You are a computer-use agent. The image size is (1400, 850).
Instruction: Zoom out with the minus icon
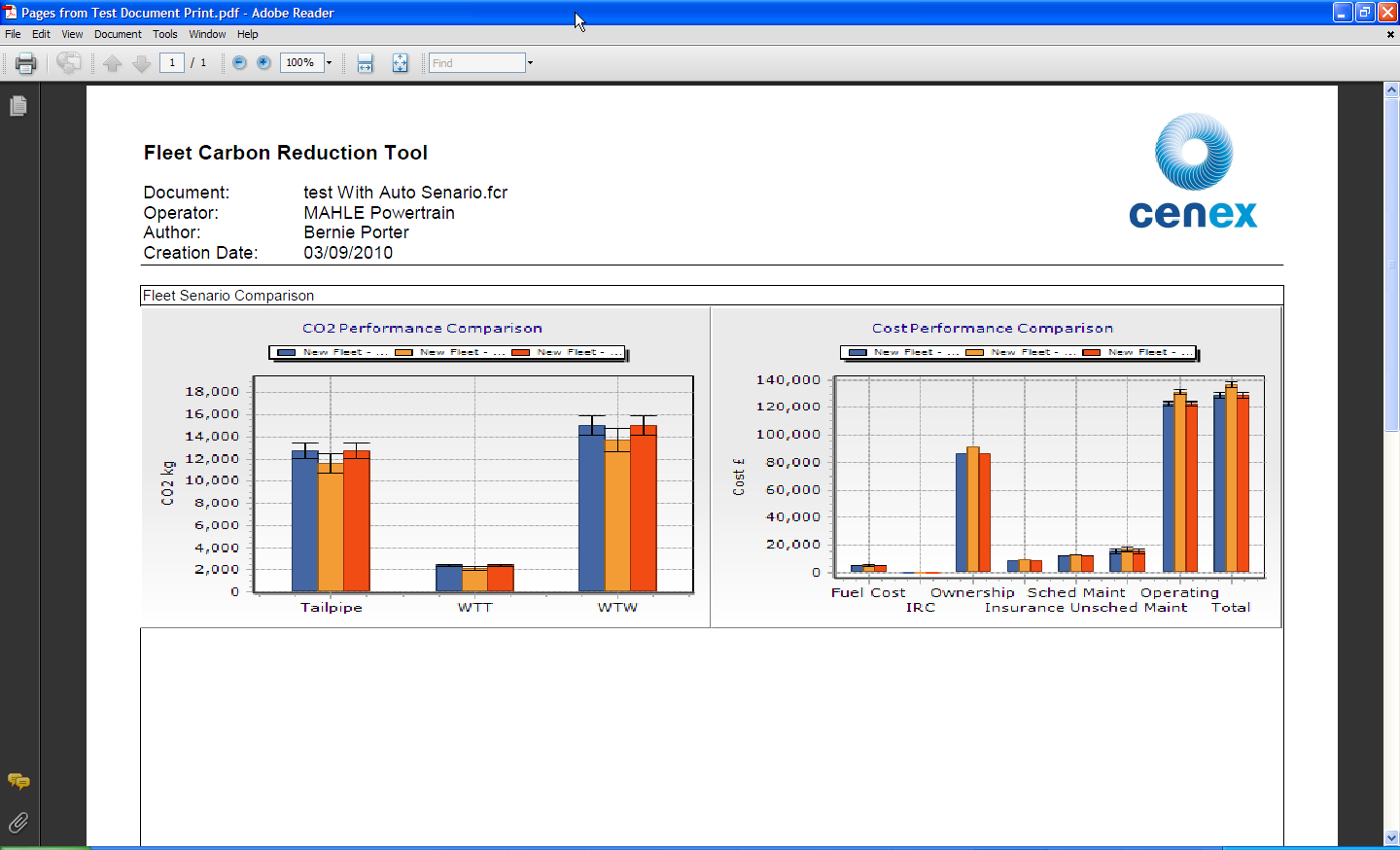239,63
